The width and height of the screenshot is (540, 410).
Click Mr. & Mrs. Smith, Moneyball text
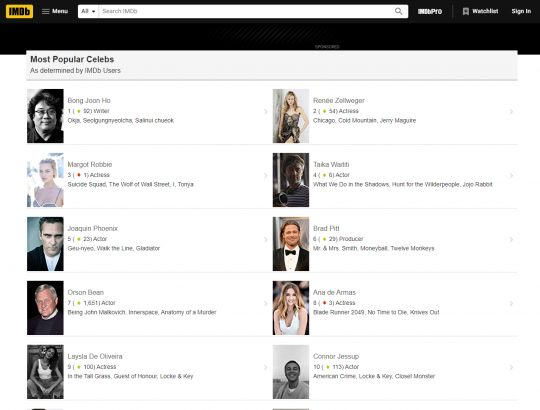tap(374, 249)
